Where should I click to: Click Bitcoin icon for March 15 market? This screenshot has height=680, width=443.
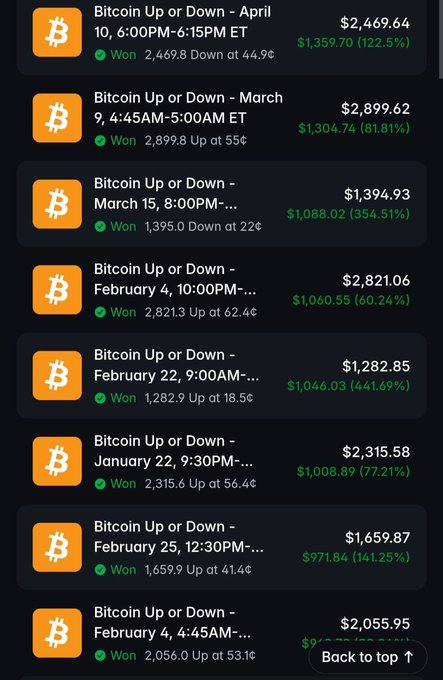pyautogui.click(x=57, y=204)
